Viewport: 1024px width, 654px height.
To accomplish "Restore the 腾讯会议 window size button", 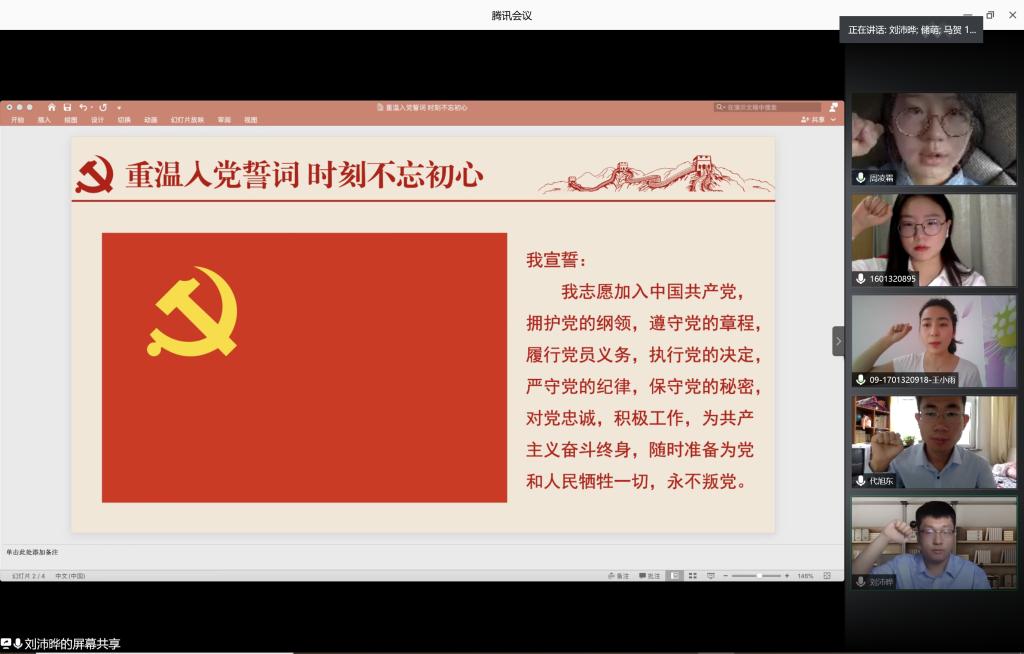I will (x=990, y=15).
